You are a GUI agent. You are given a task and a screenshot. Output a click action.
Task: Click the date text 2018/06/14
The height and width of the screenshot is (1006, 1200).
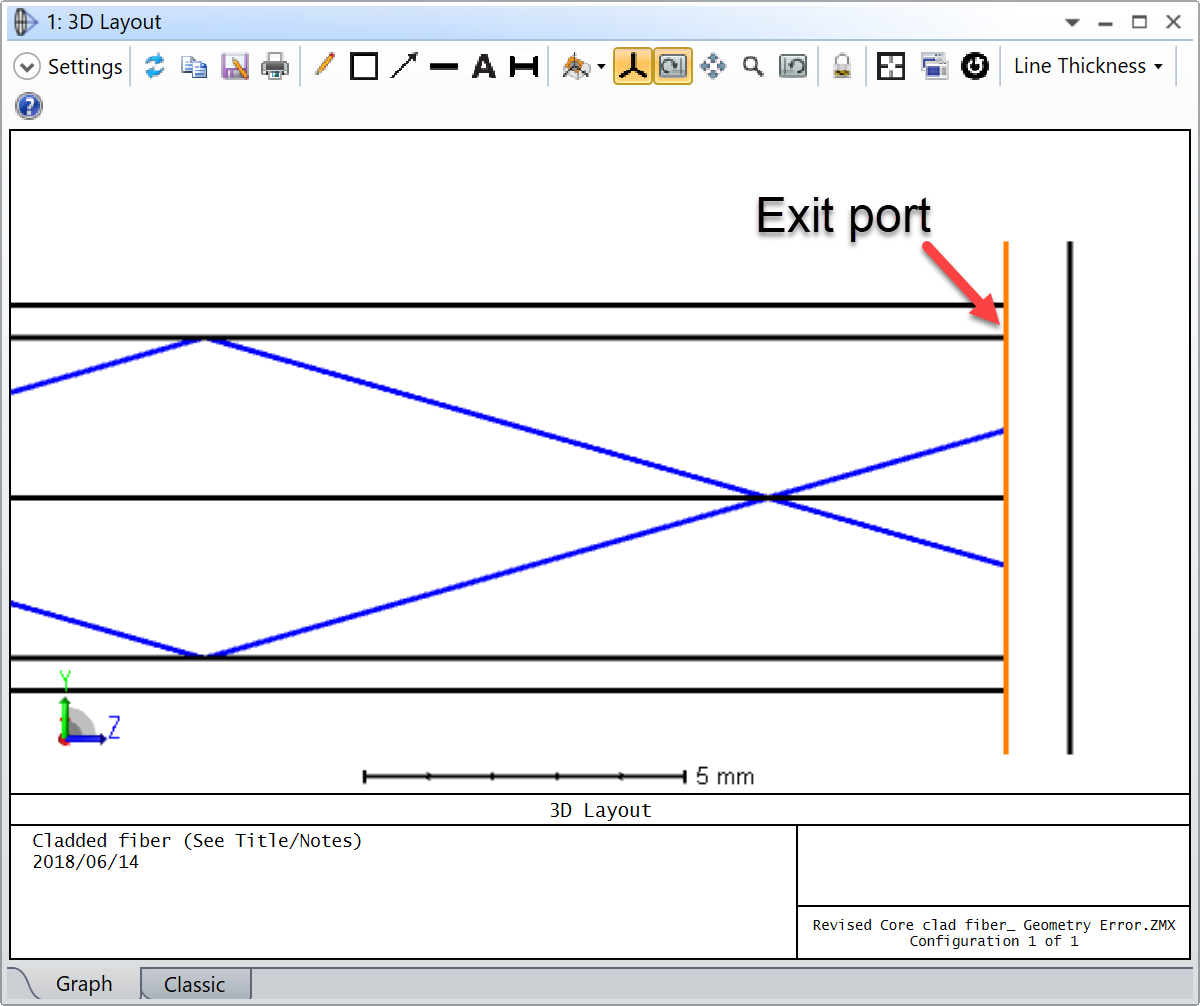coord(86,862)
